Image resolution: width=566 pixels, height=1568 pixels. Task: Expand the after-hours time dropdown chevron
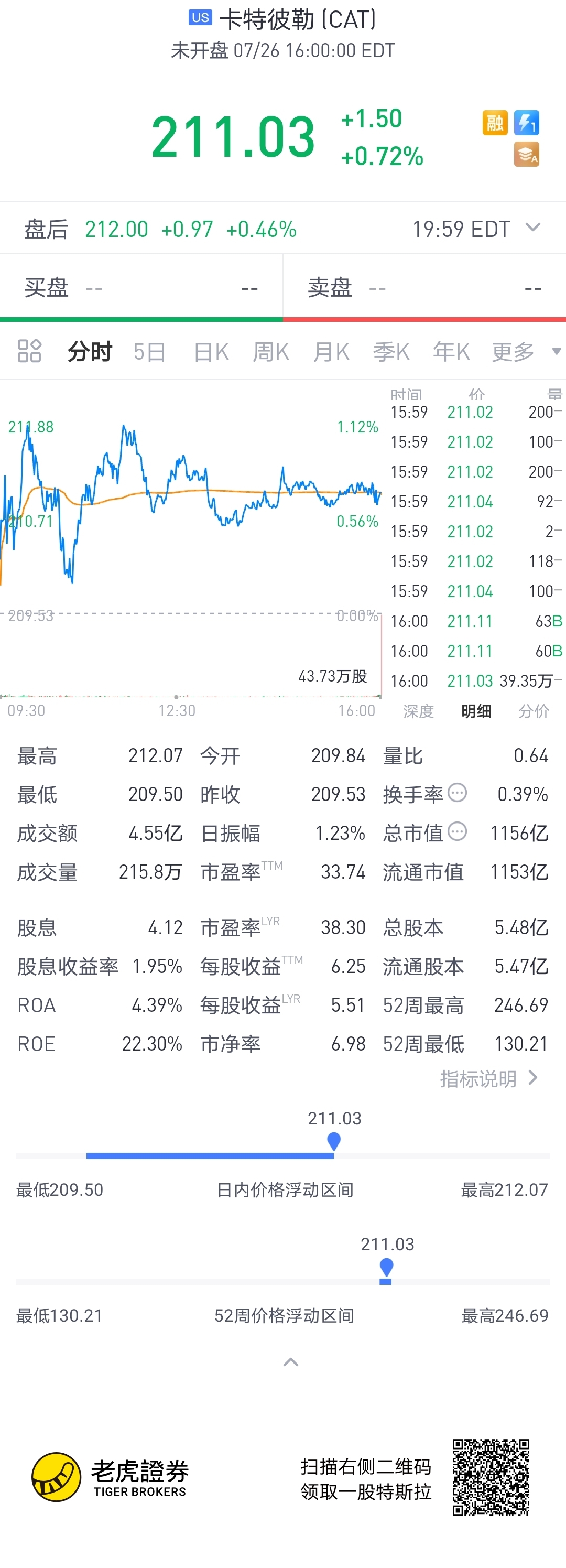point(532,228)
